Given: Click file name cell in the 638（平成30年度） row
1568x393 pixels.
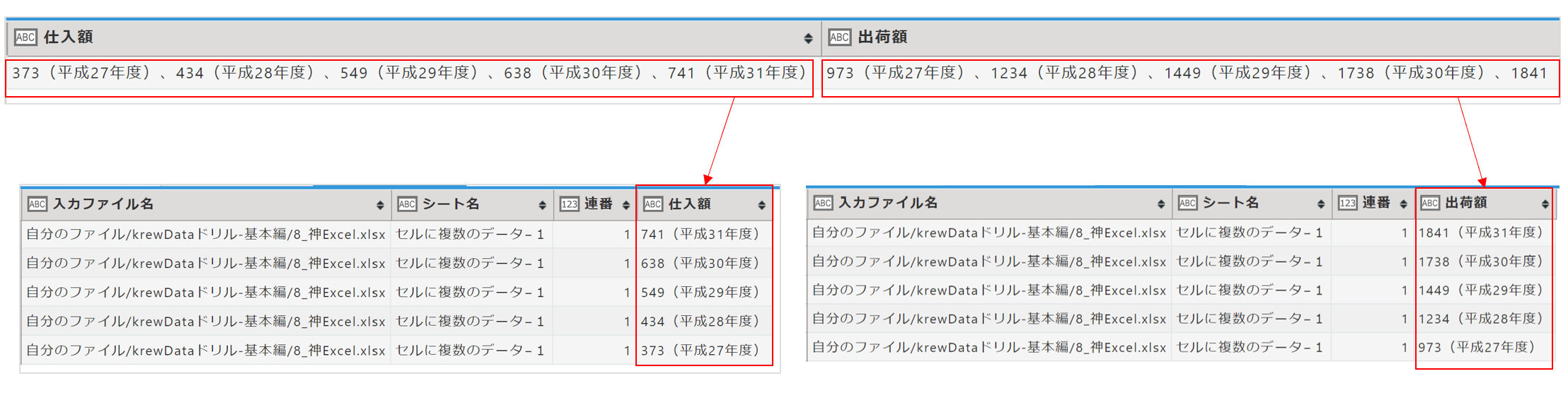Looking at the screenshot, I should pos(206,263).
